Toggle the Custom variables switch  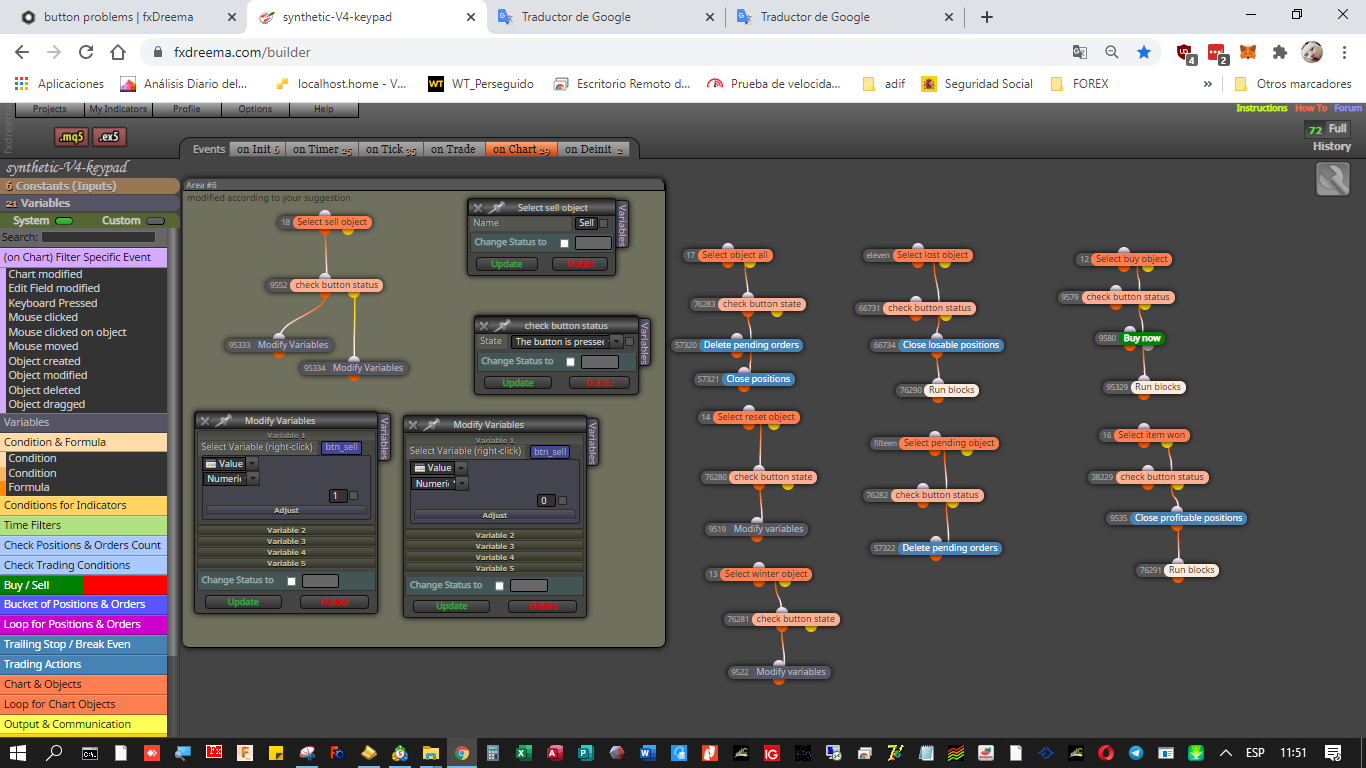tap(155, 221)
